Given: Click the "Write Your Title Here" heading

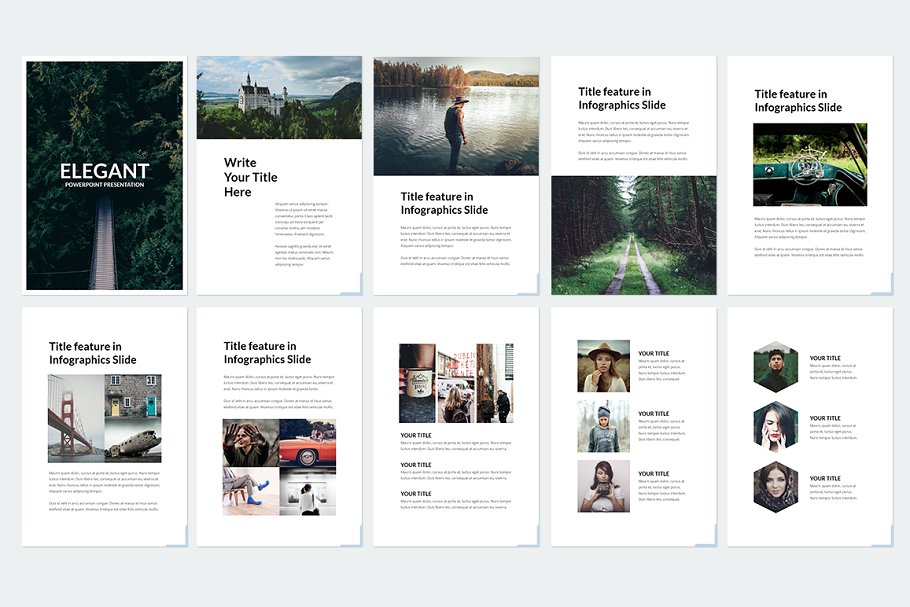Looking at the screenshot, I should (251, 177).
